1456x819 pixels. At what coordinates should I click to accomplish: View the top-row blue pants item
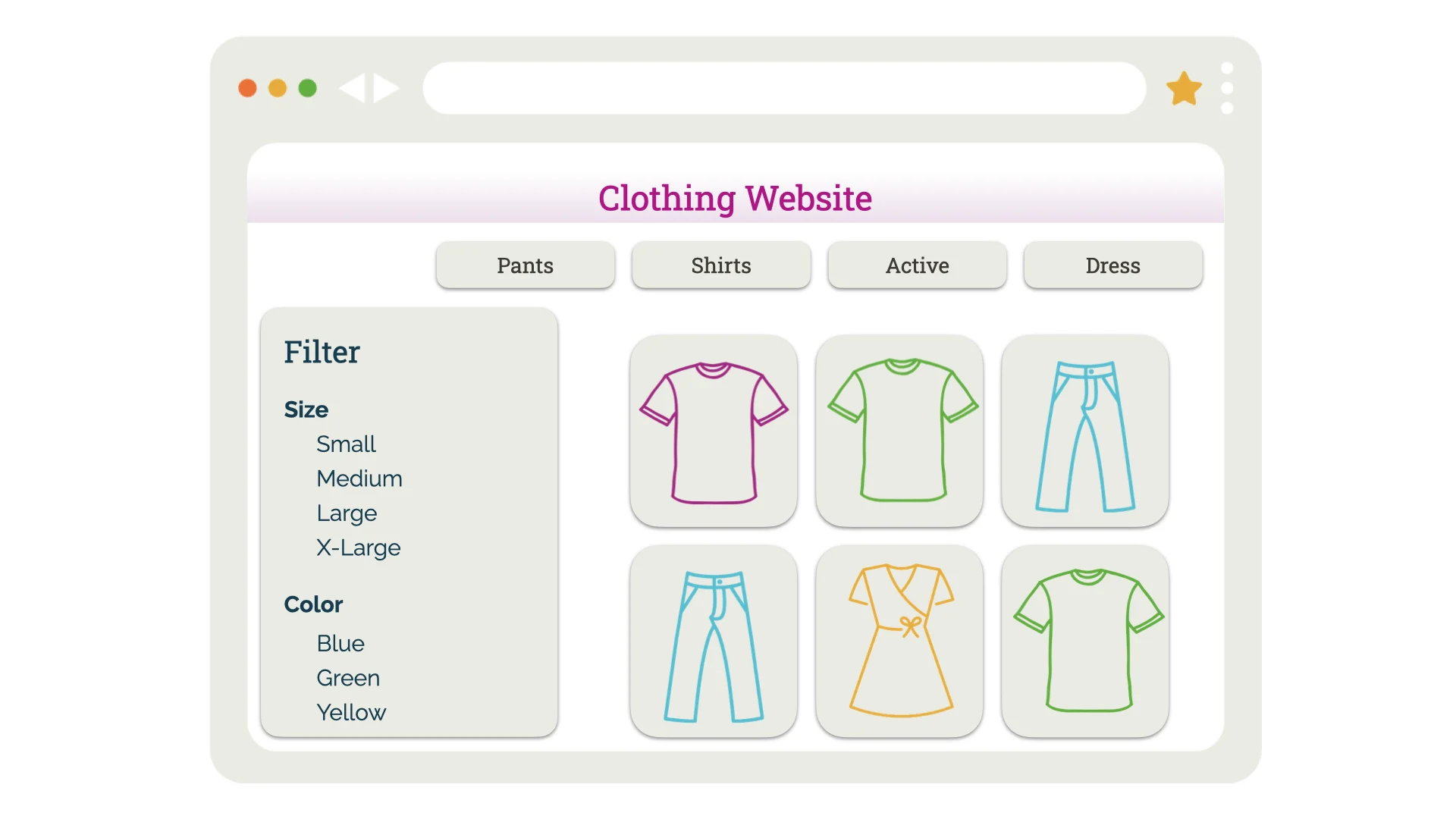(x=1085, y=431)
